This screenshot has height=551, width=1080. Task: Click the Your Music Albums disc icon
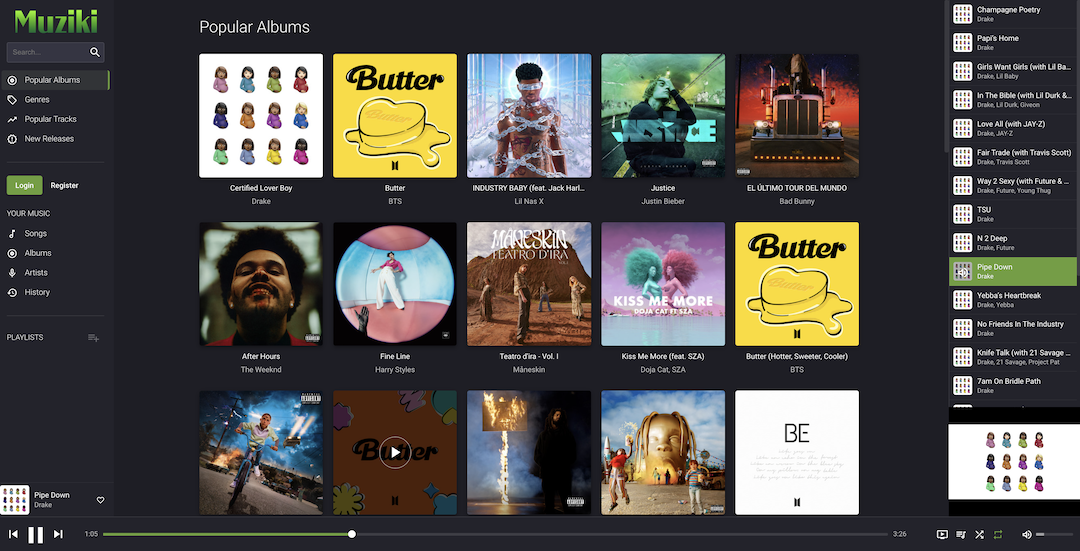click(x=12, y=253)
